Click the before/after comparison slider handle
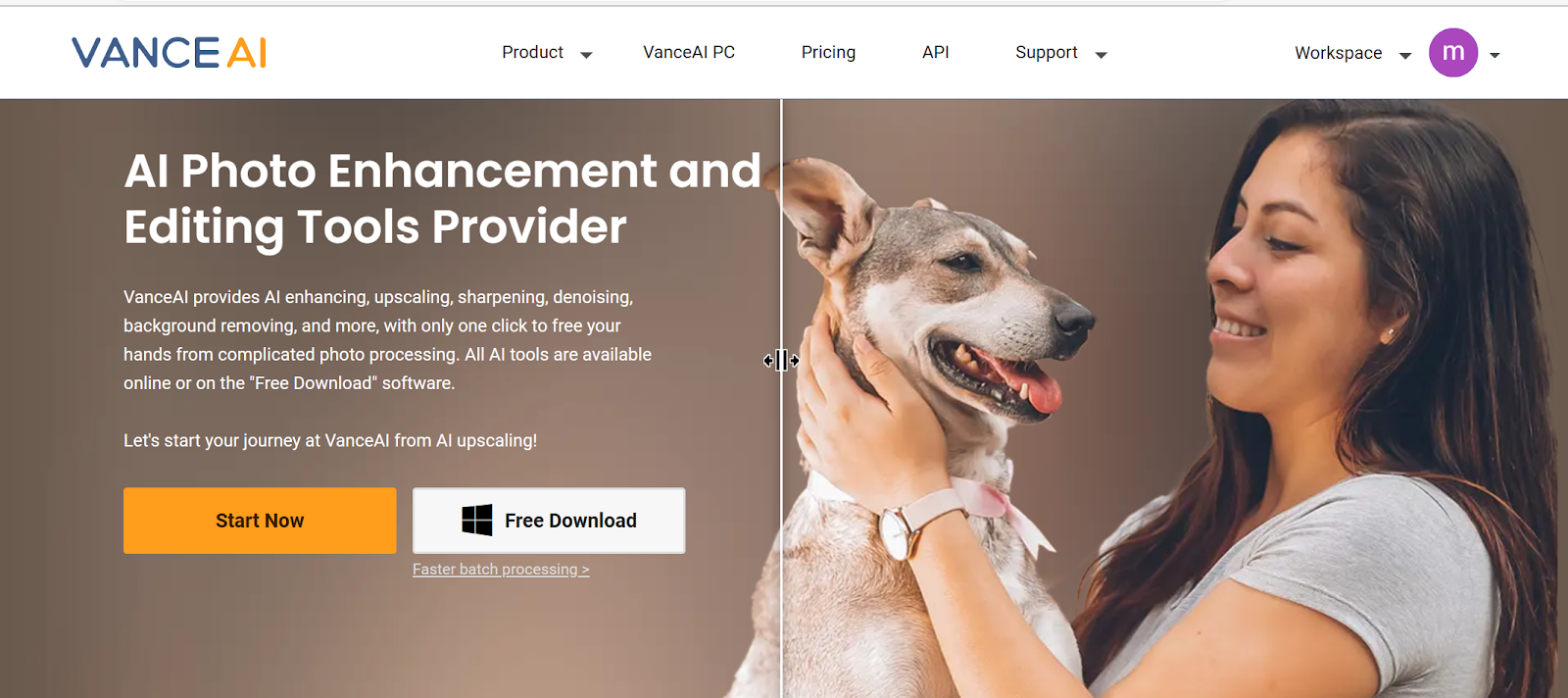This screenshot has height=698, width=1568. 781,361
